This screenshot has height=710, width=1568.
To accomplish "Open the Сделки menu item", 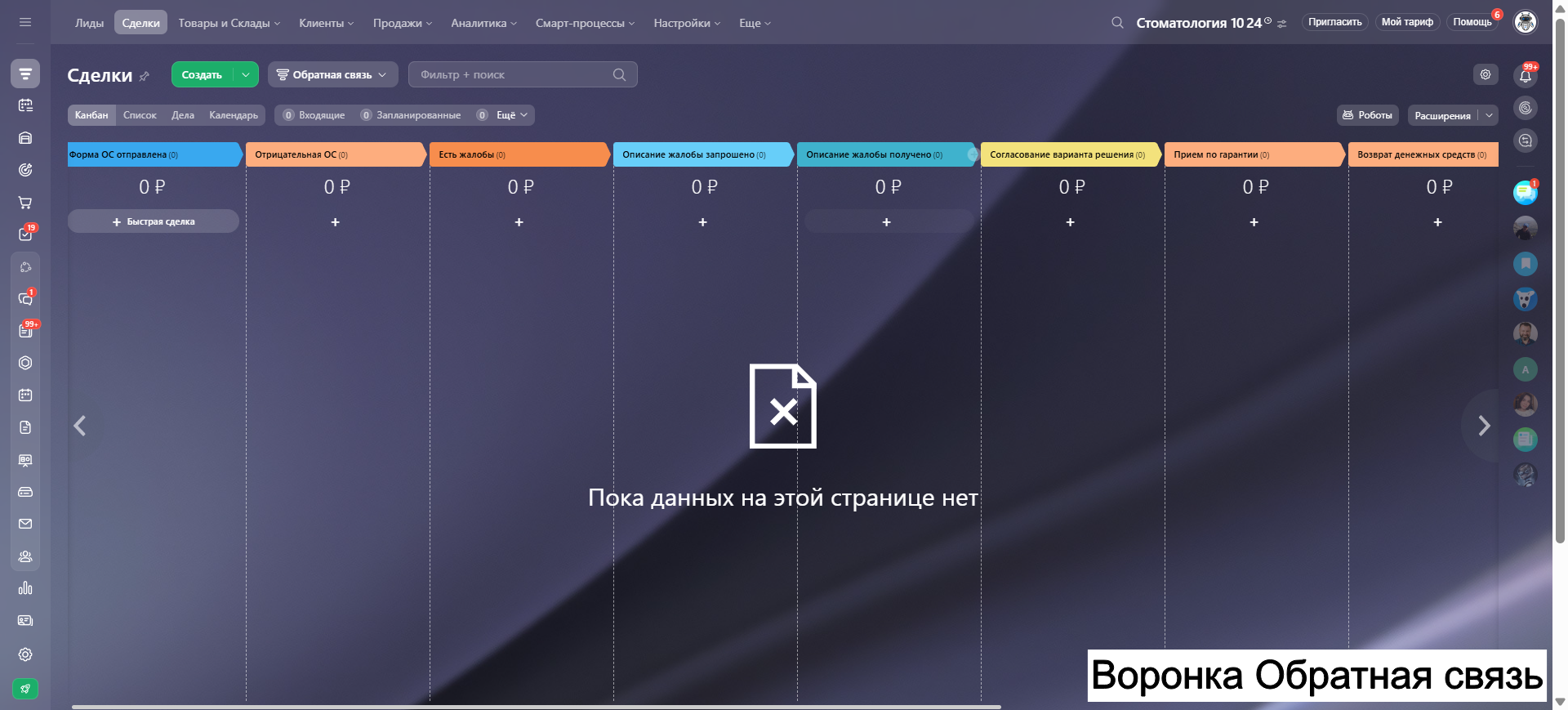I will coord(140,23).
